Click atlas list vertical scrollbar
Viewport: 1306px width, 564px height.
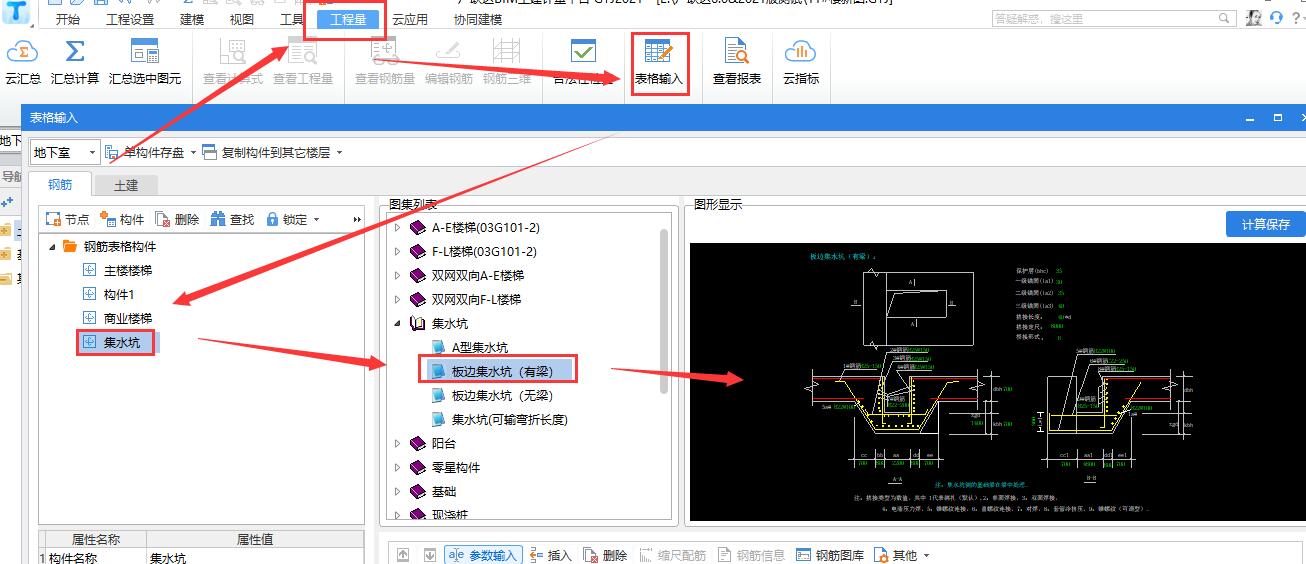[x=664, y=310]
